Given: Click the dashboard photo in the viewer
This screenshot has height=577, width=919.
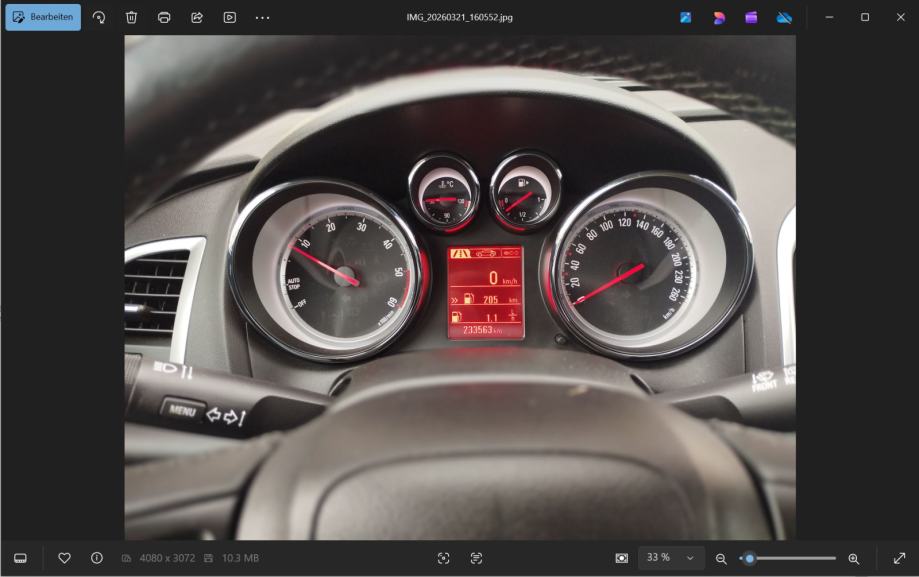Looking at the screenshot, I should click(x=460, y=287).
